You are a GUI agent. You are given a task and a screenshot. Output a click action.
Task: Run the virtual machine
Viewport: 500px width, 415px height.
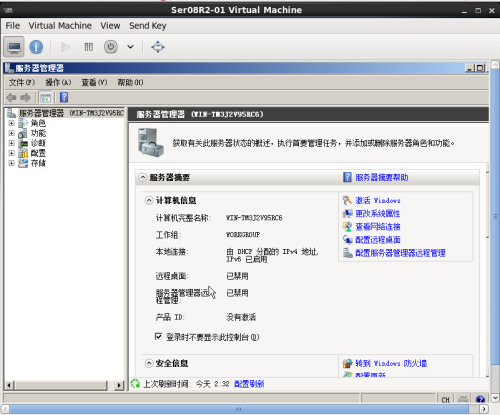point(65,47)
